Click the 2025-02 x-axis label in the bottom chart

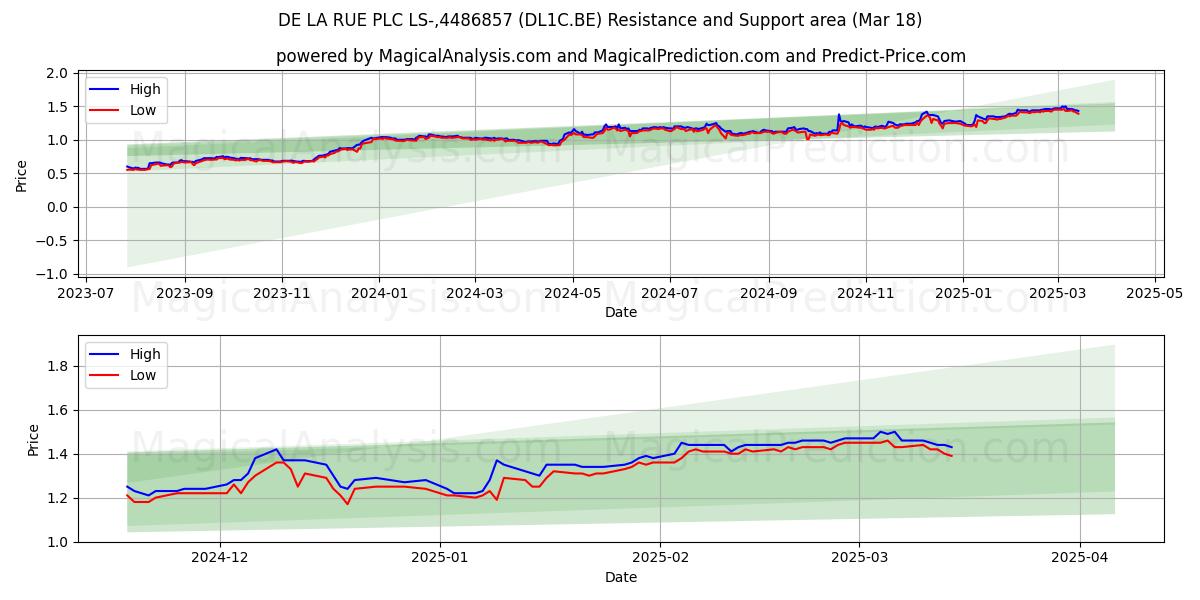(661, 559)
